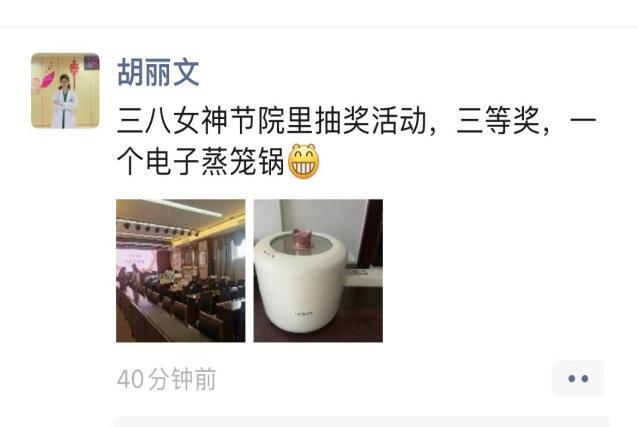Screen dimensions: 638x427
Task: Tap the gray comment bar below the post
Action: (x=361, y=422)
